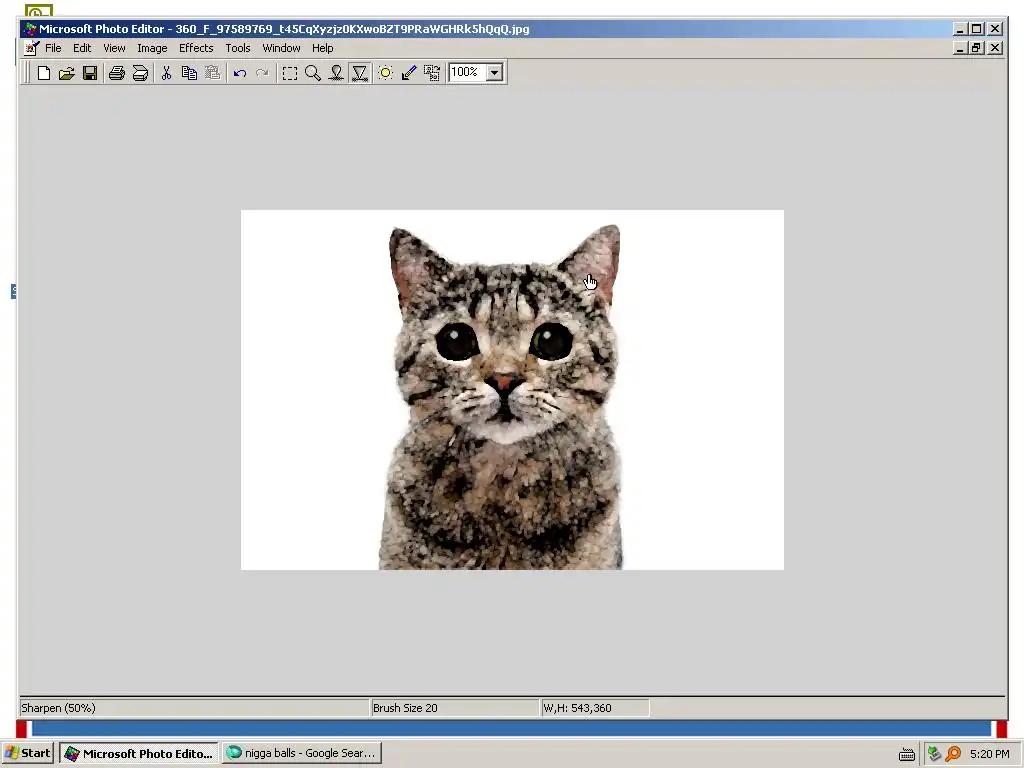The width and height of the screenshot is (1024, 768).
Task: Click the 5:20 PM system clock
Action: pyautogui.click(x=989, y=754)
